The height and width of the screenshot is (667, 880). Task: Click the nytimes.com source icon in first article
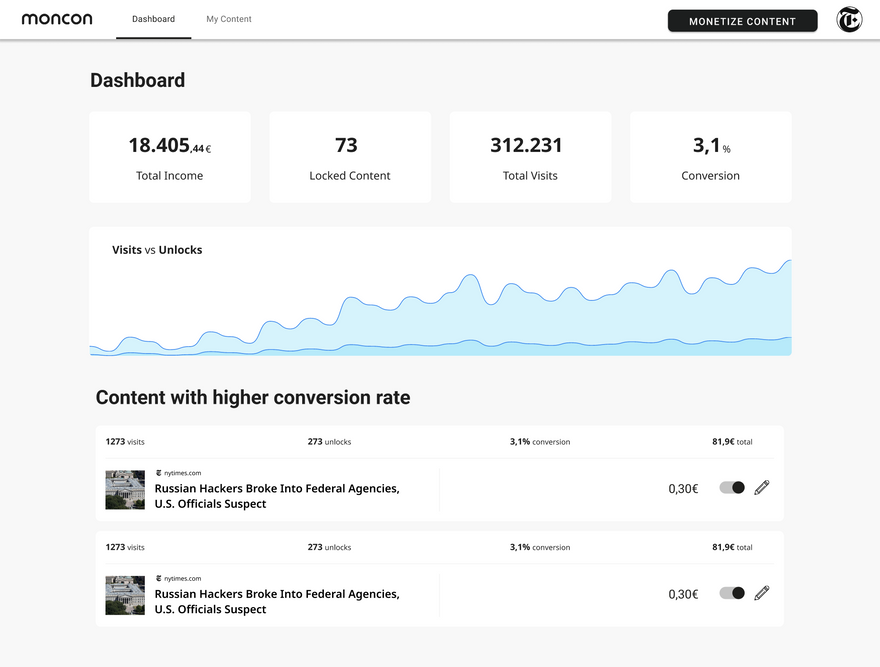[x=158, y=473]
